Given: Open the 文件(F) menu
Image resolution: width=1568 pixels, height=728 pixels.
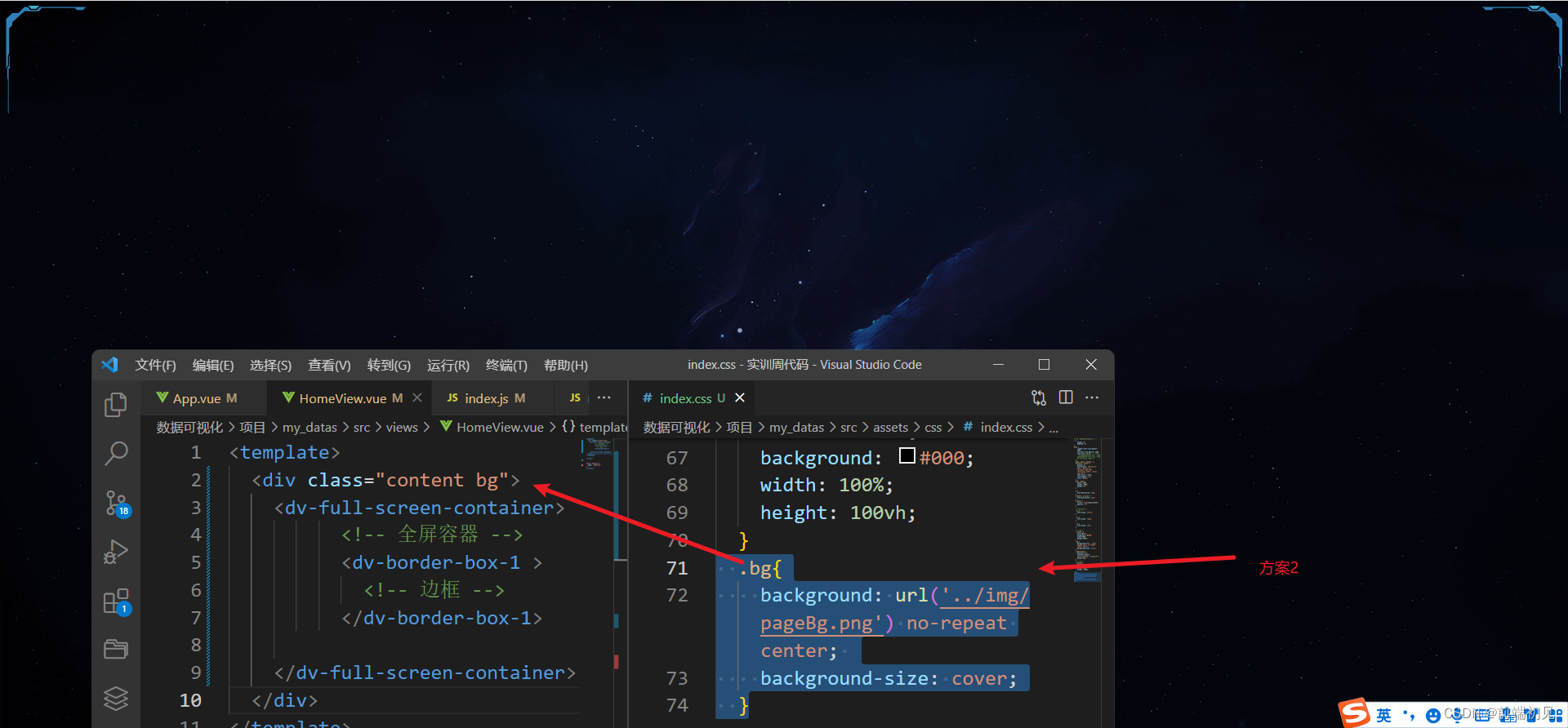Looking at the screenshot, I should click(155, 365).
